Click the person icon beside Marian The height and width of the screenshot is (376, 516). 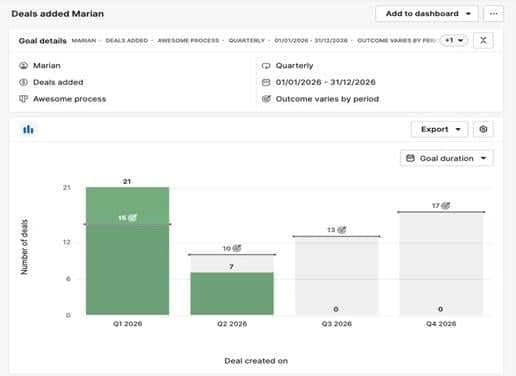(23, 66)
